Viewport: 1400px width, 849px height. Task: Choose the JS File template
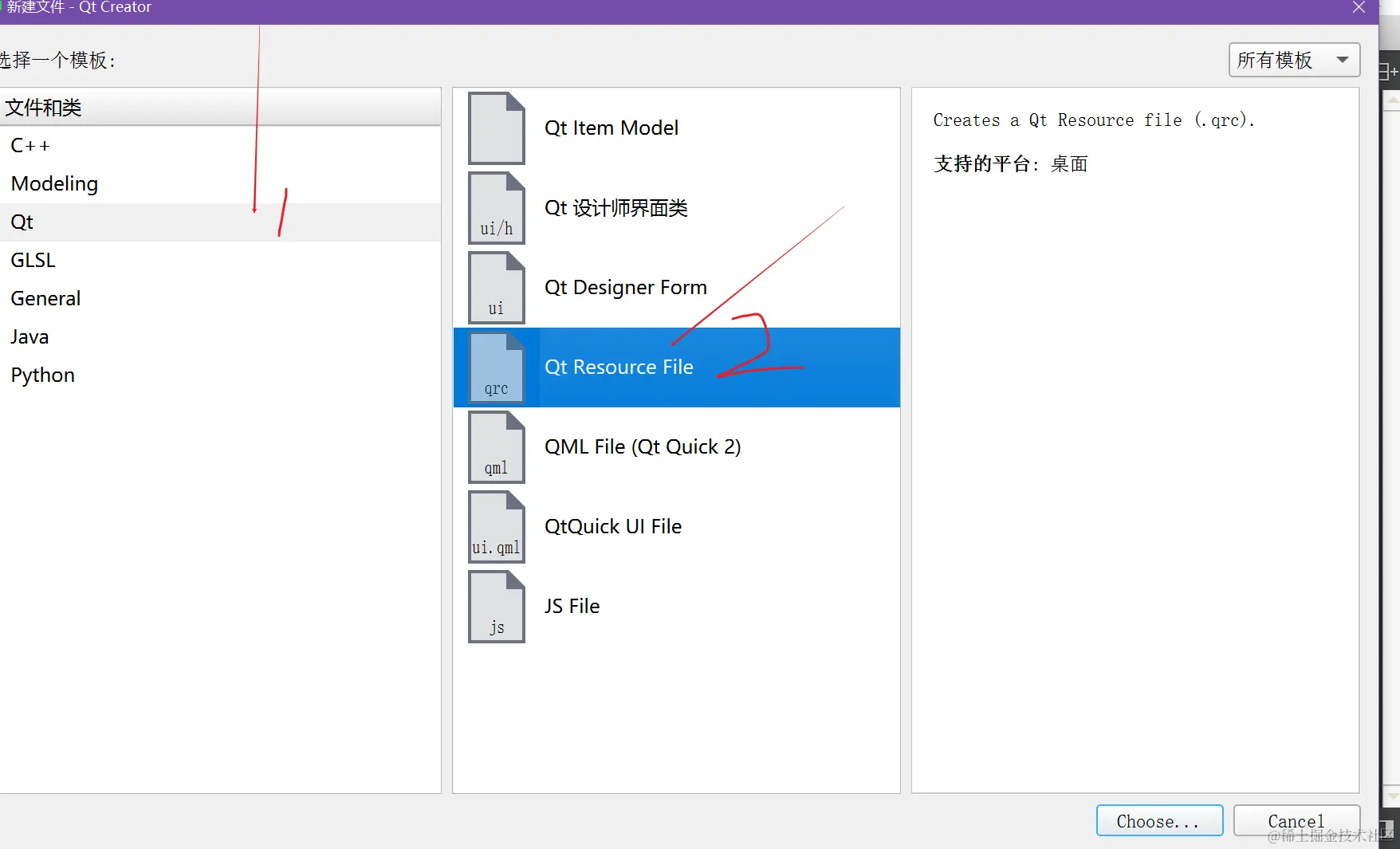676,607
